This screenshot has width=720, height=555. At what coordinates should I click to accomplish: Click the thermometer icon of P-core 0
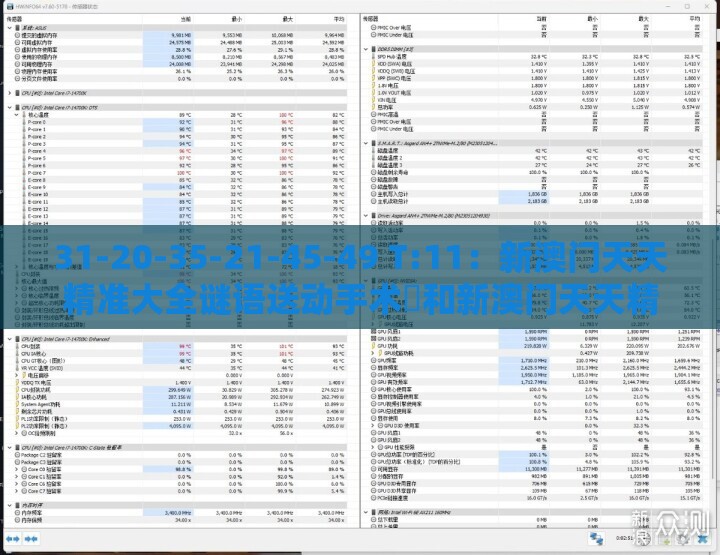[x=24, y=122]
